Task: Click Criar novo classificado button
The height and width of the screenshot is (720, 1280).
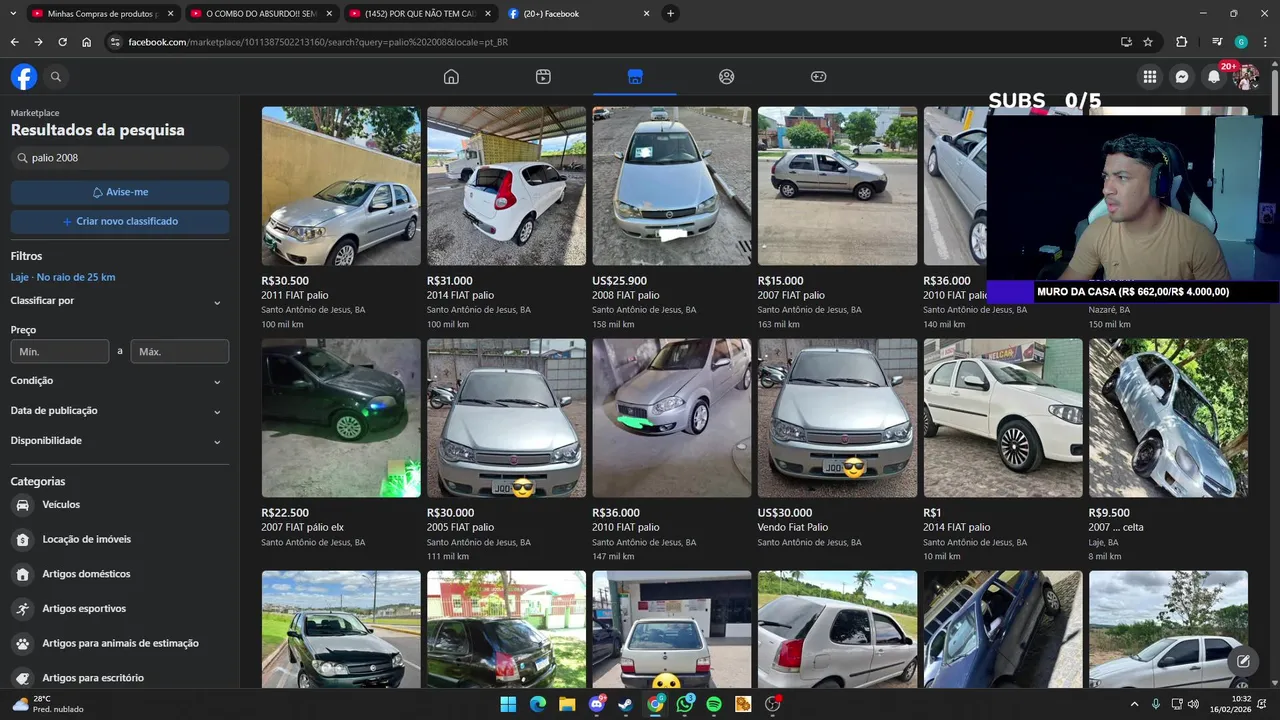Action: click(120, 221)
